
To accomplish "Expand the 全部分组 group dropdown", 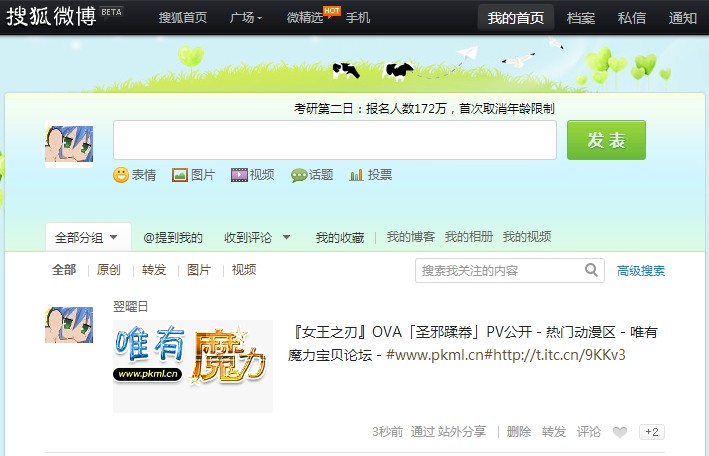I will [x=113, y=238].
